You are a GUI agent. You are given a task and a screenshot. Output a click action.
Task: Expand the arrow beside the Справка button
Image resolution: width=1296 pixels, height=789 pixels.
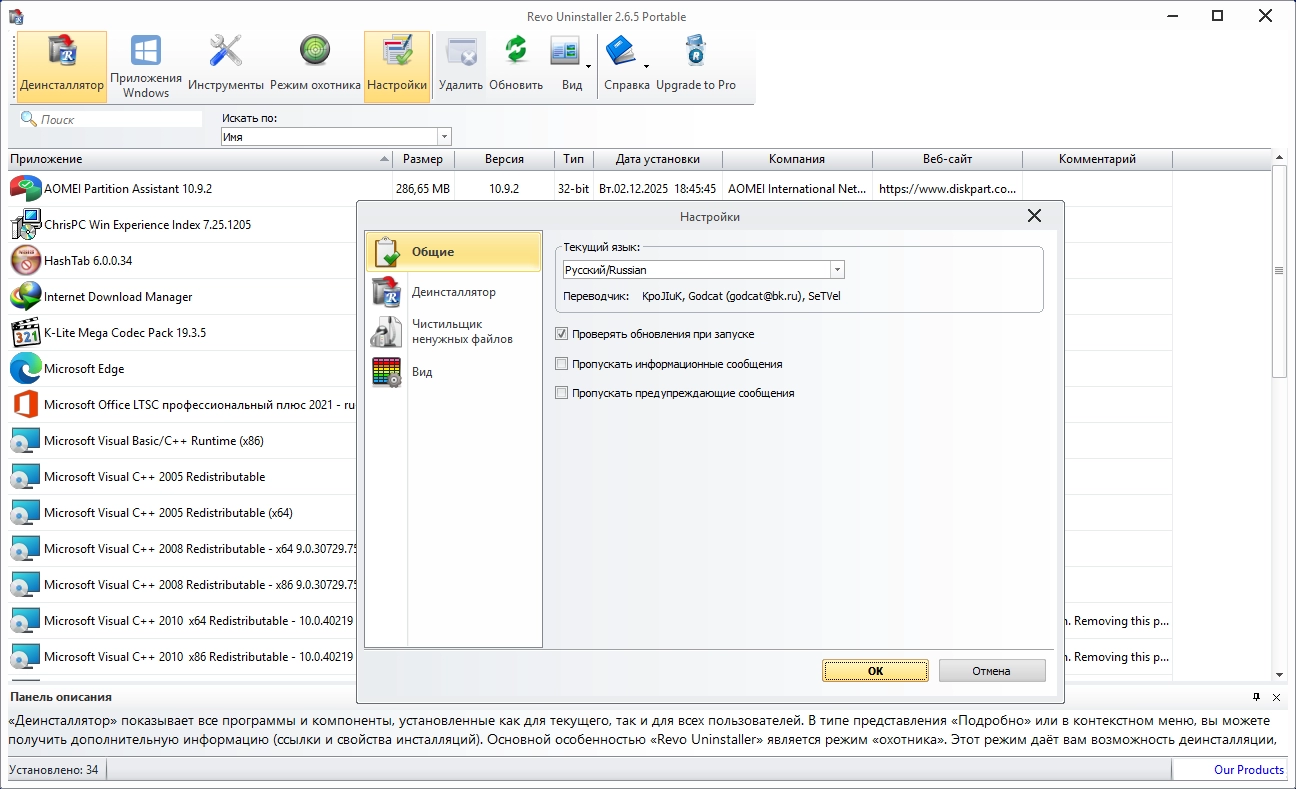(x=646, y=67)
